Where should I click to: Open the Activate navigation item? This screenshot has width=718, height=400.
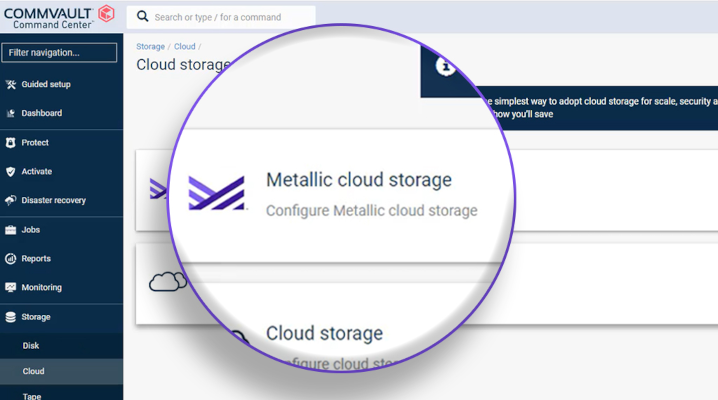pyautogui.click(x=37, y=172)
